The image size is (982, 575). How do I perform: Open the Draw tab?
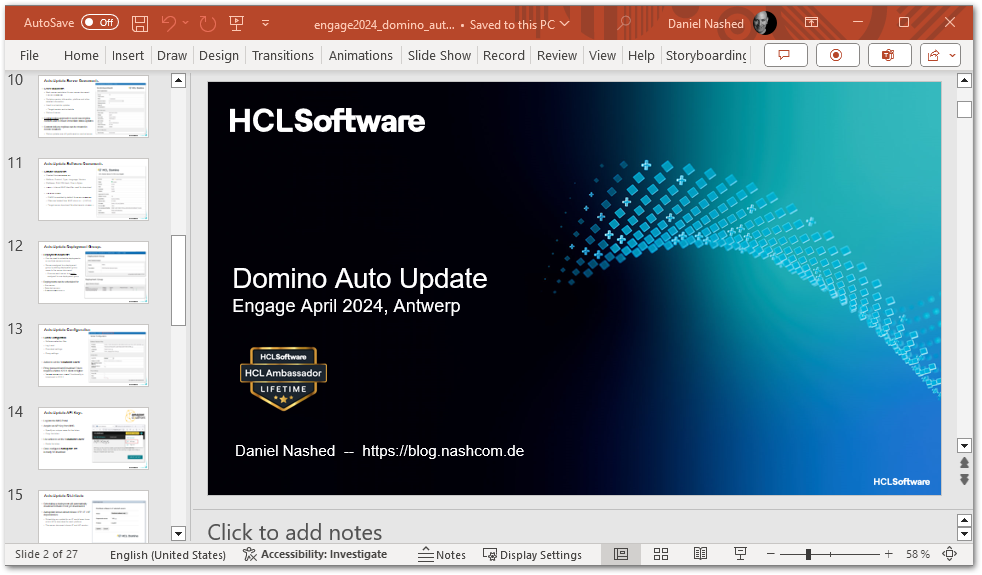click(172, 55)
